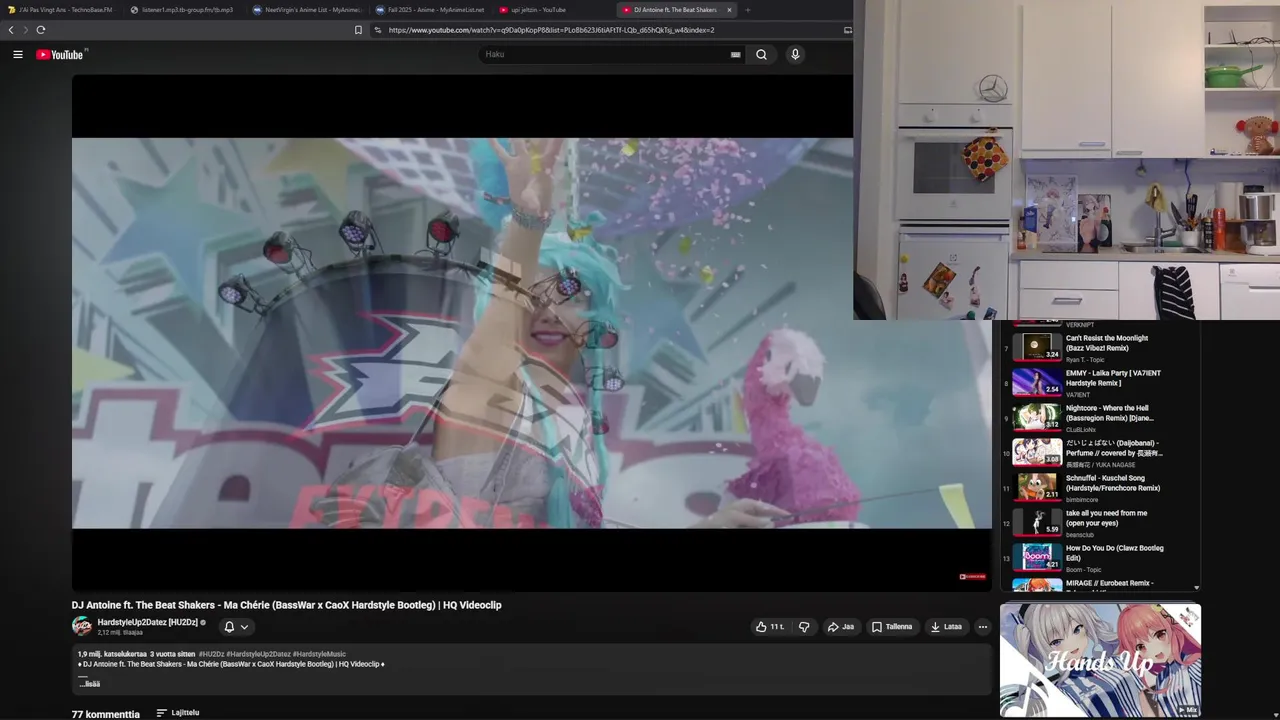Like the video with thumbs-up
The width and height of the screenshot is (1280, 720).
[769, 627]
